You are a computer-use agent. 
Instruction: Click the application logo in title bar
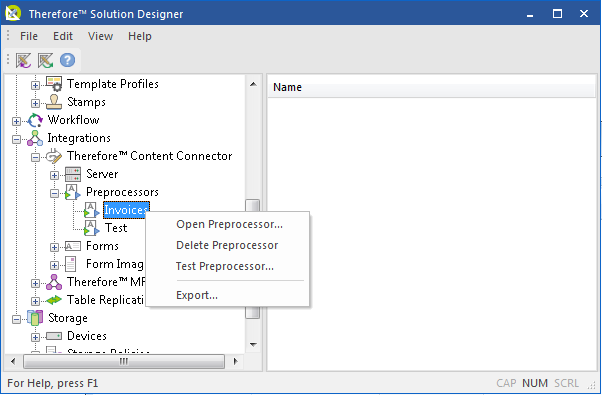click(x=13, y=13)
